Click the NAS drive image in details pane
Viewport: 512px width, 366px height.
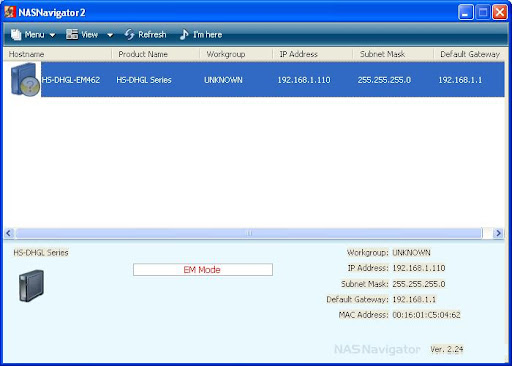[x=31, y=286]
